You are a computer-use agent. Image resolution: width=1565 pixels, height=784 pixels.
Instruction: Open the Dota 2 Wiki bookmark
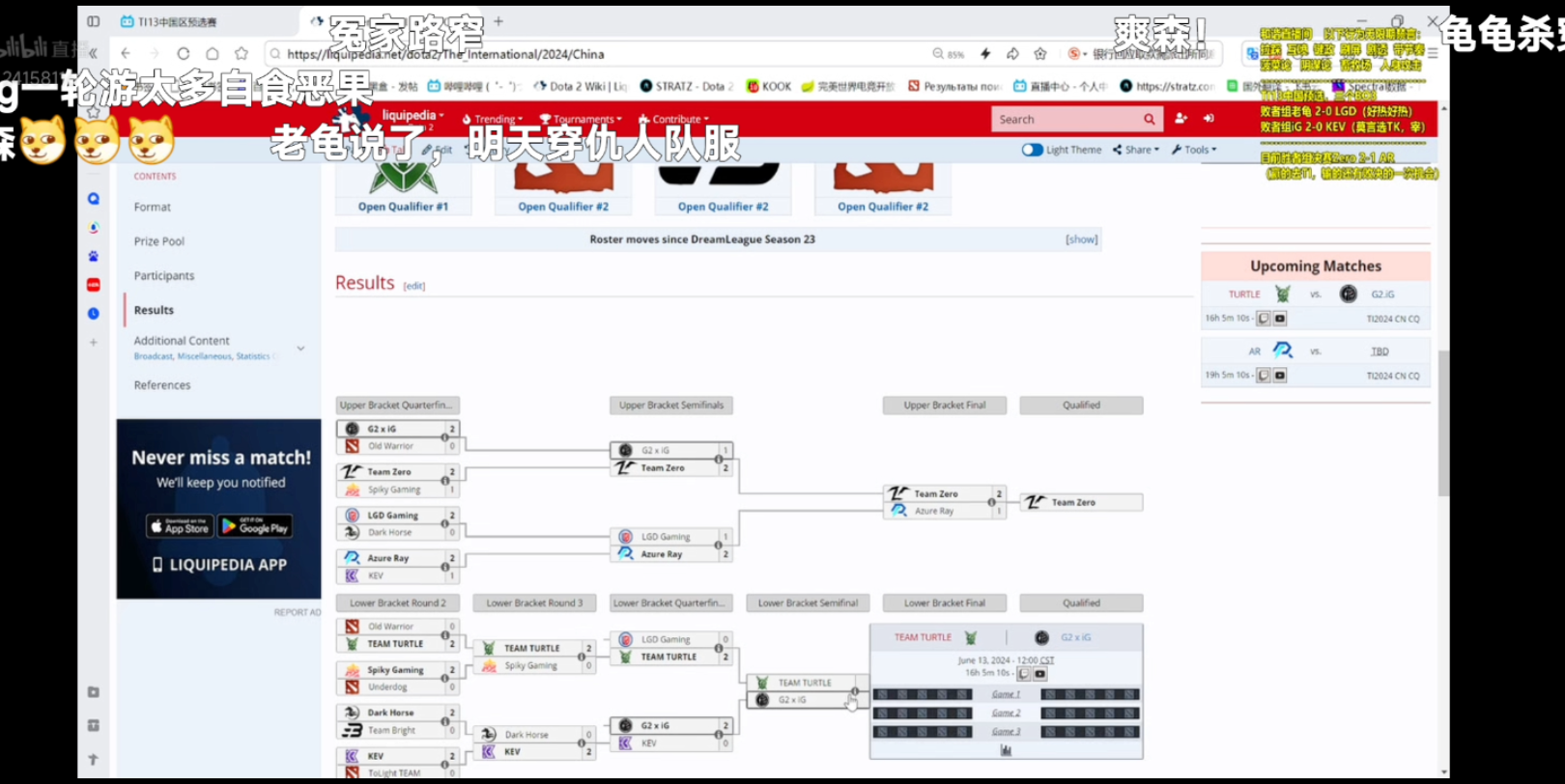click(581, 86)
